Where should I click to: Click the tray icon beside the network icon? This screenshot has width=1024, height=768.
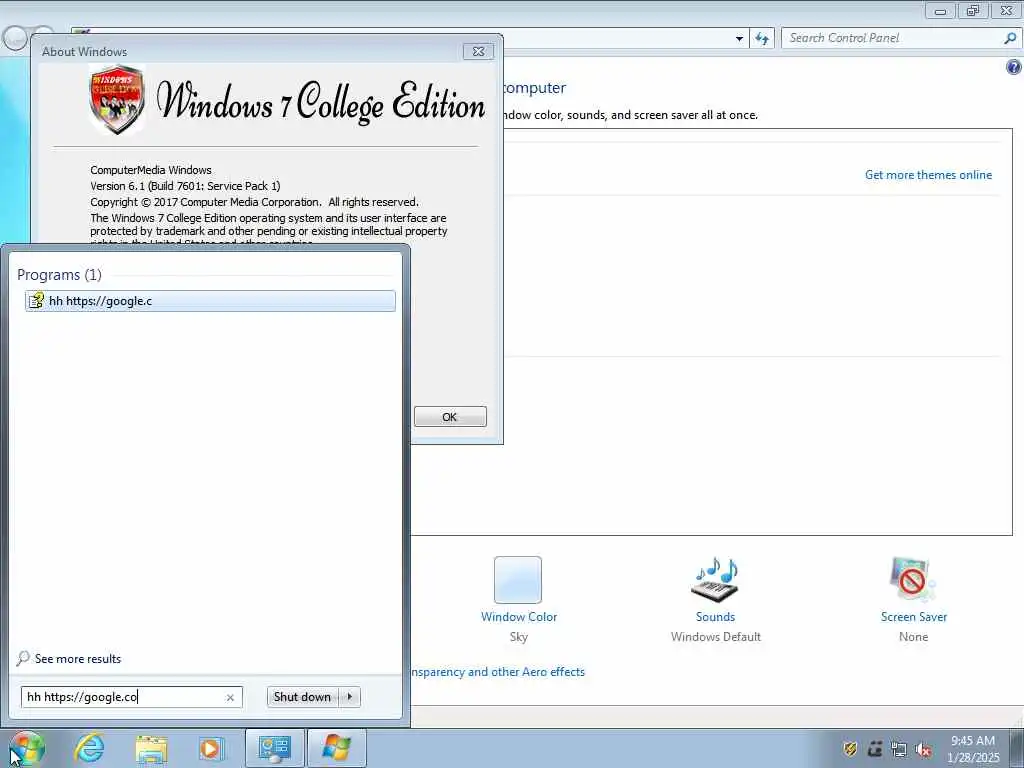[x=875, y=749]
